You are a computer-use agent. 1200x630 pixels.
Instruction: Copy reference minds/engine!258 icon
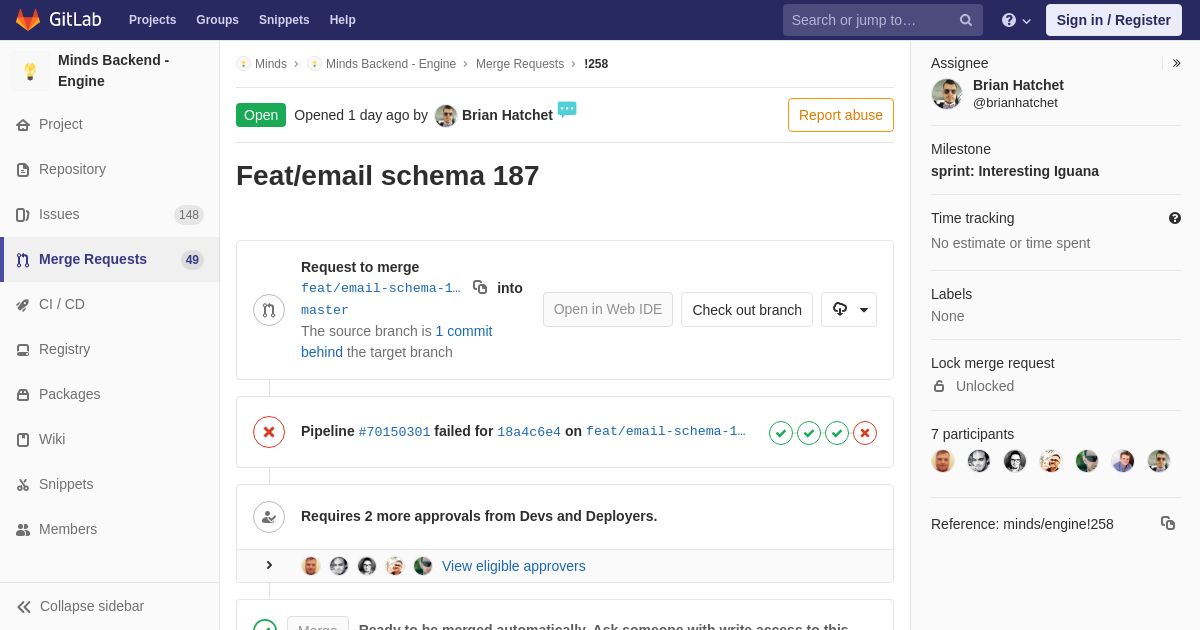(1168, 523)
